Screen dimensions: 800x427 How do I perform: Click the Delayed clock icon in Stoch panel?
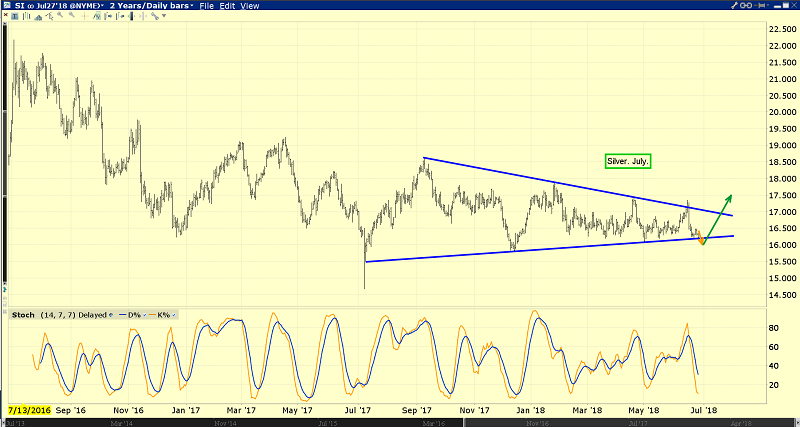click(110, 315)
